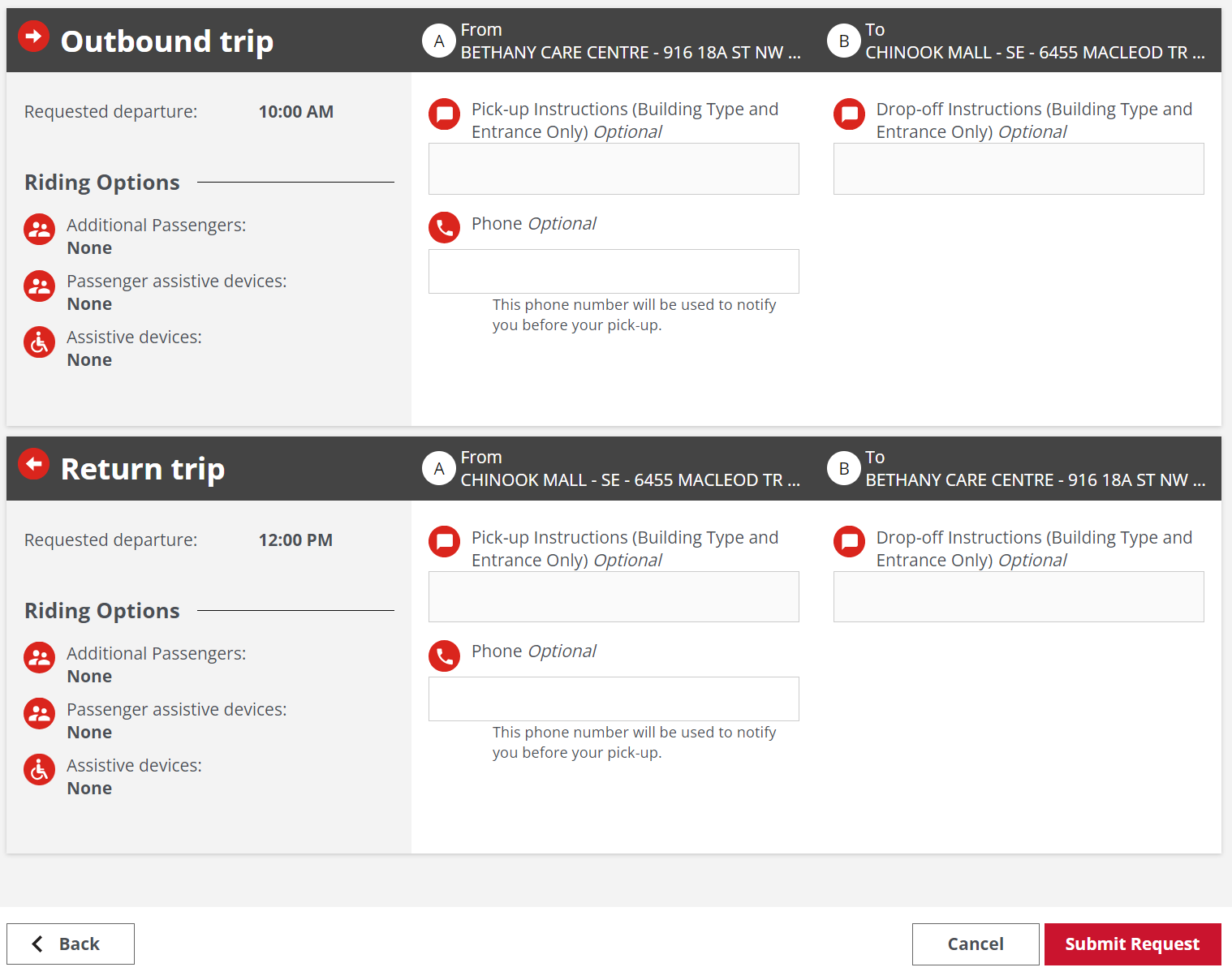Click the Passenger assistive devices icon for return trip
The height and width of the screenshot is (976, 1232).
(39, 714)
